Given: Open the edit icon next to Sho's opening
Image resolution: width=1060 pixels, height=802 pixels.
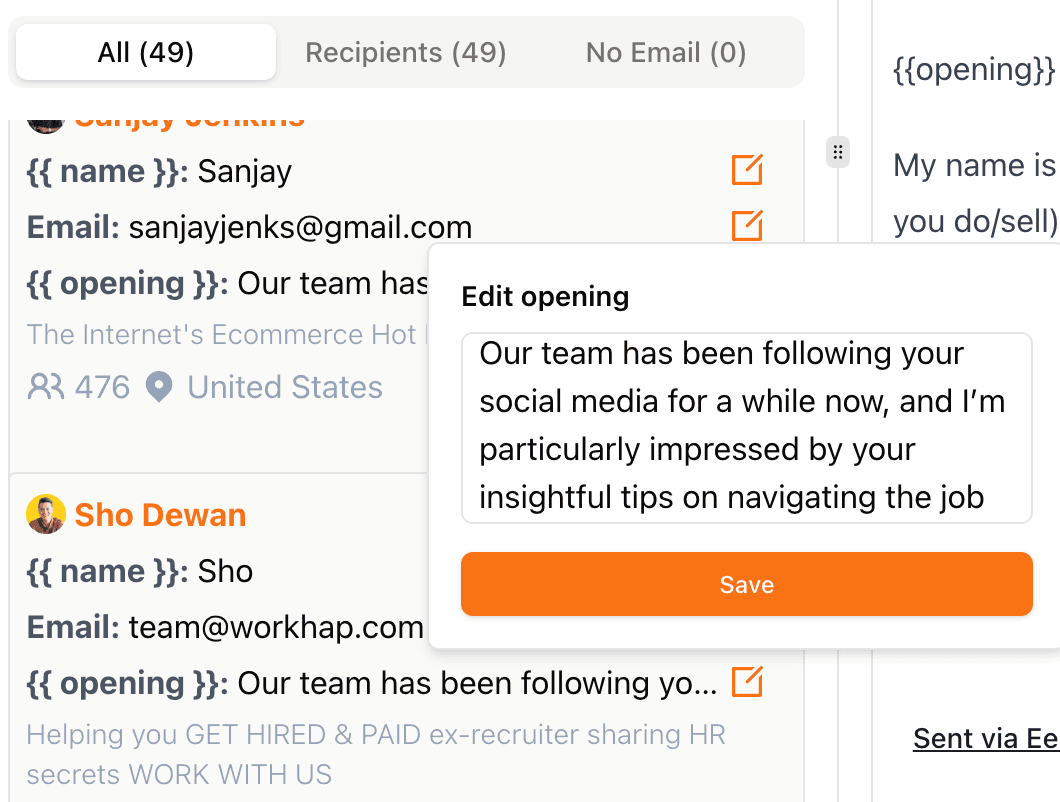Looking at the screenshot, I should point(748,682).
